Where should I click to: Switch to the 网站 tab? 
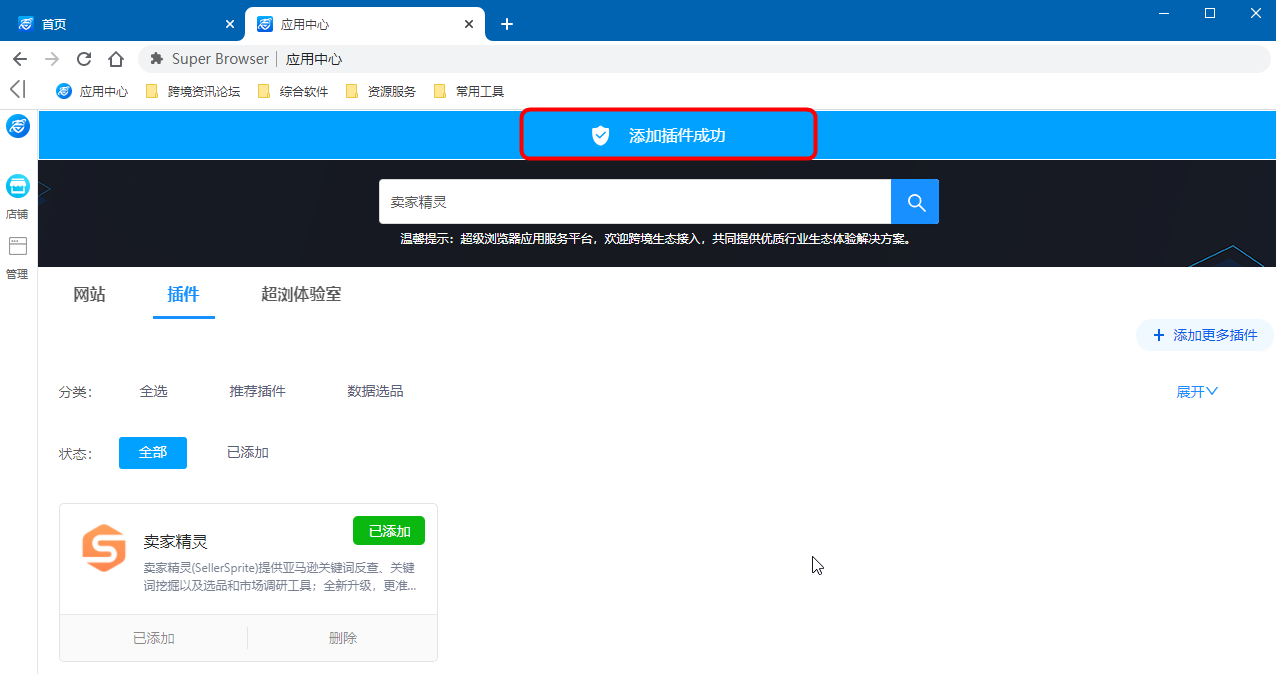[89, 294]
